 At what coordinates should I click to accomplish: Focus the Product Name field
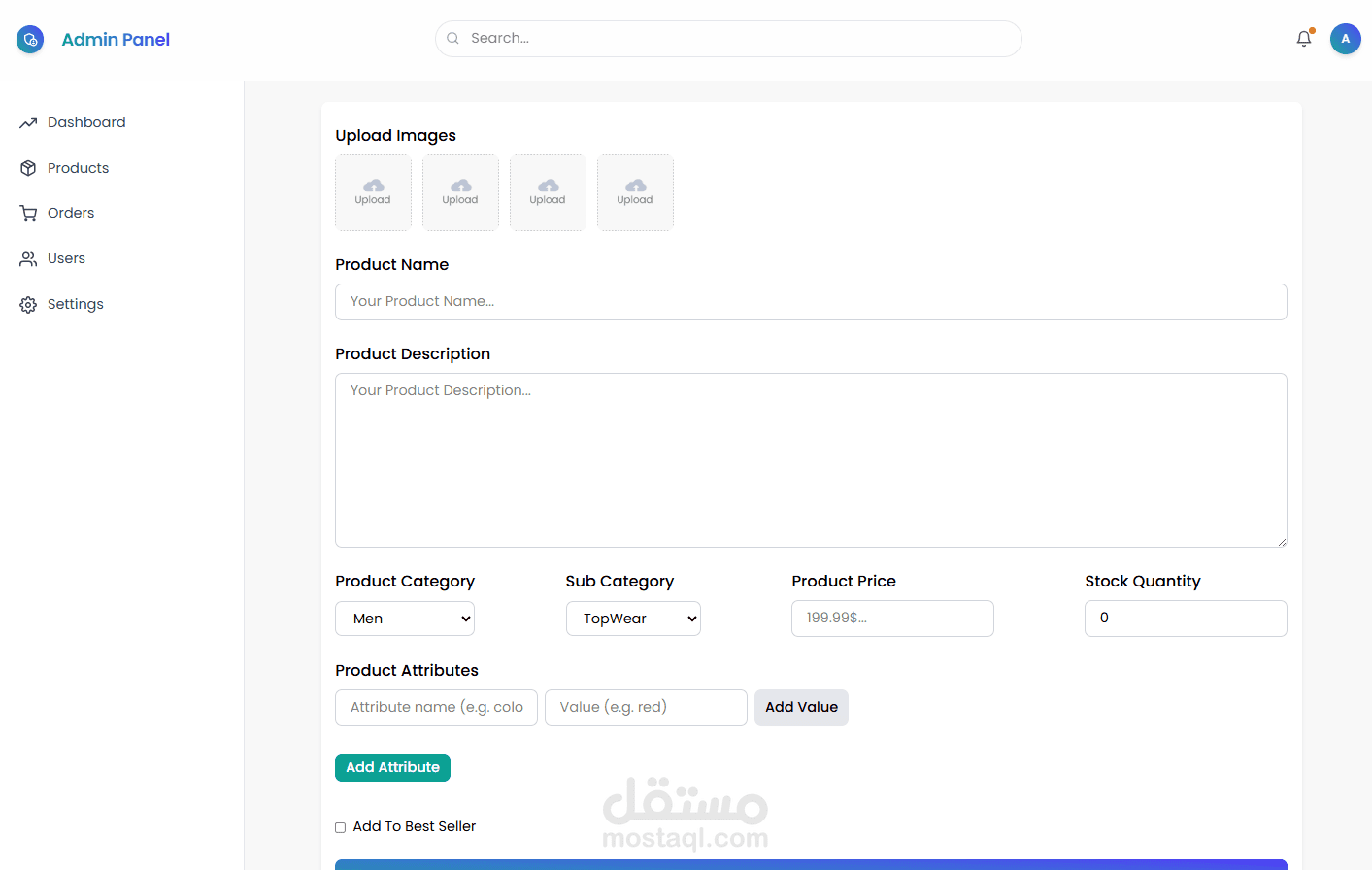point(811,302)
